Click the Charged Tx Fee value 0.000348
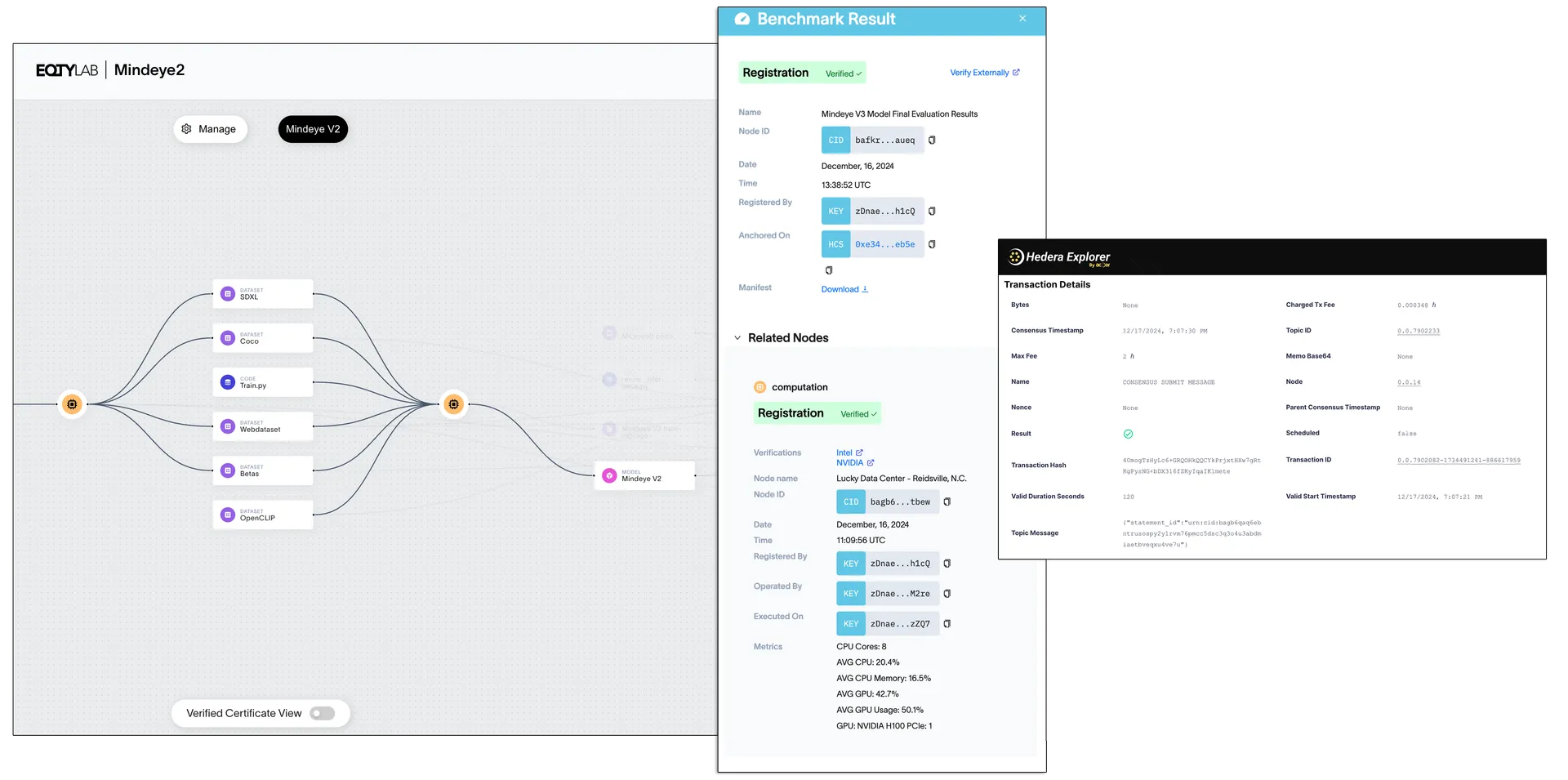1568x780 pixels. (1417, 305)
